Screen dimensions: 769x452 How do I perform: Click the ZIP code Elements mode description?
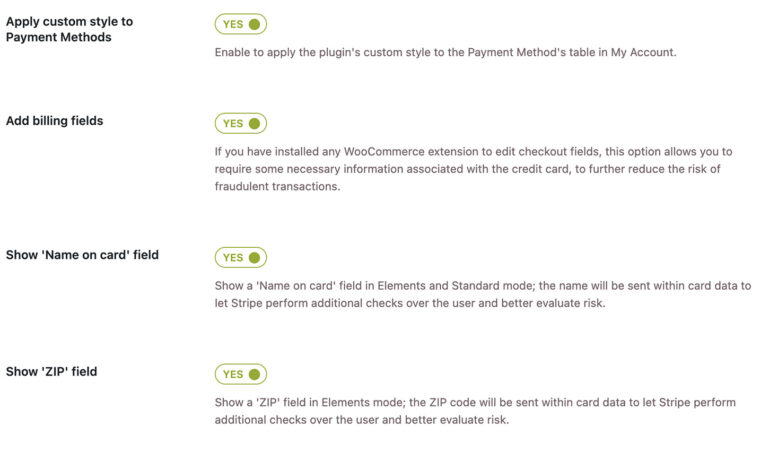474,411
